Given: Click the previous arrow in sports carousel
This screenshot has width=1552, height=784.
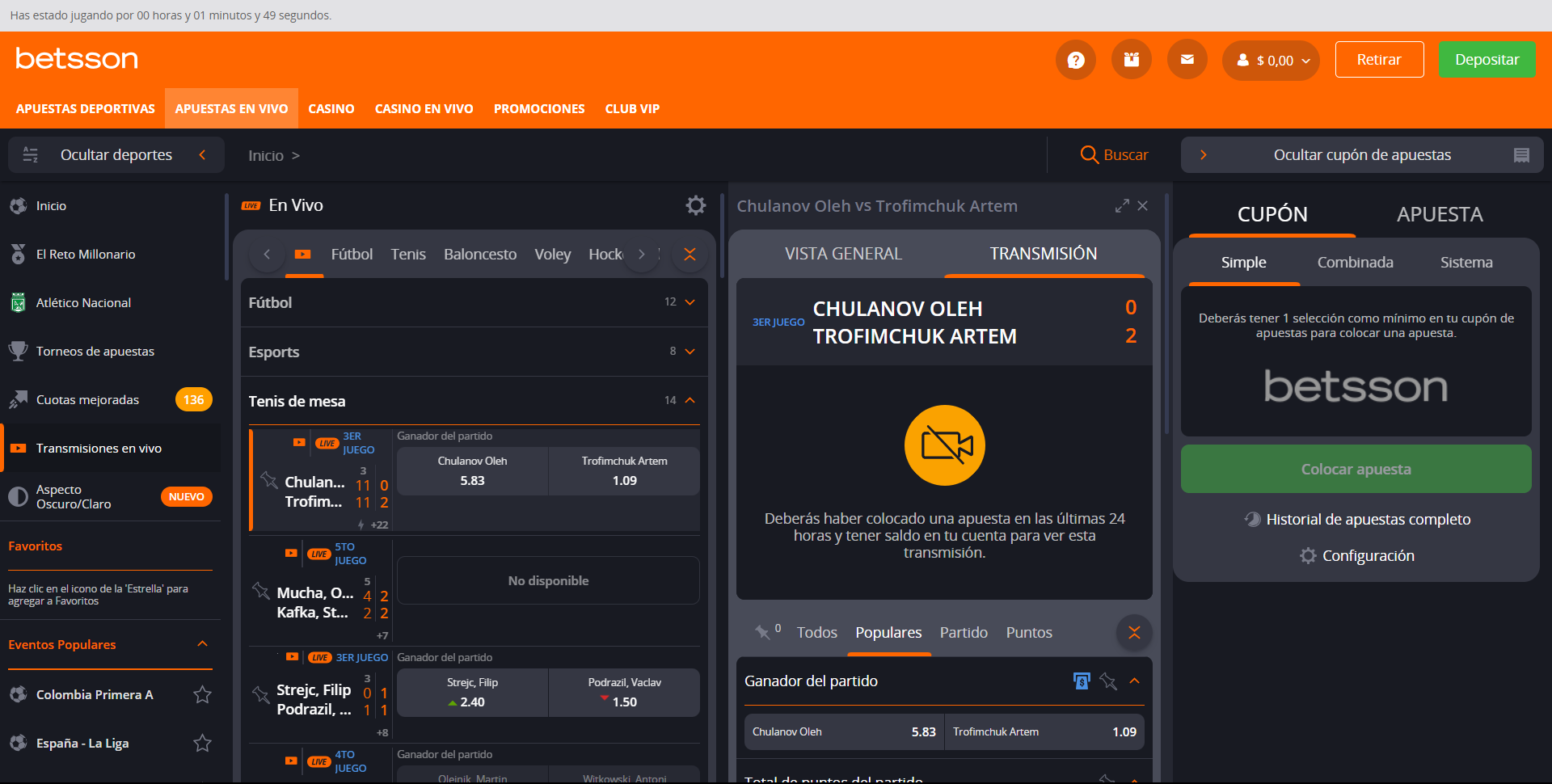Looking at the screenshot, I should click(x=267, y=255).
